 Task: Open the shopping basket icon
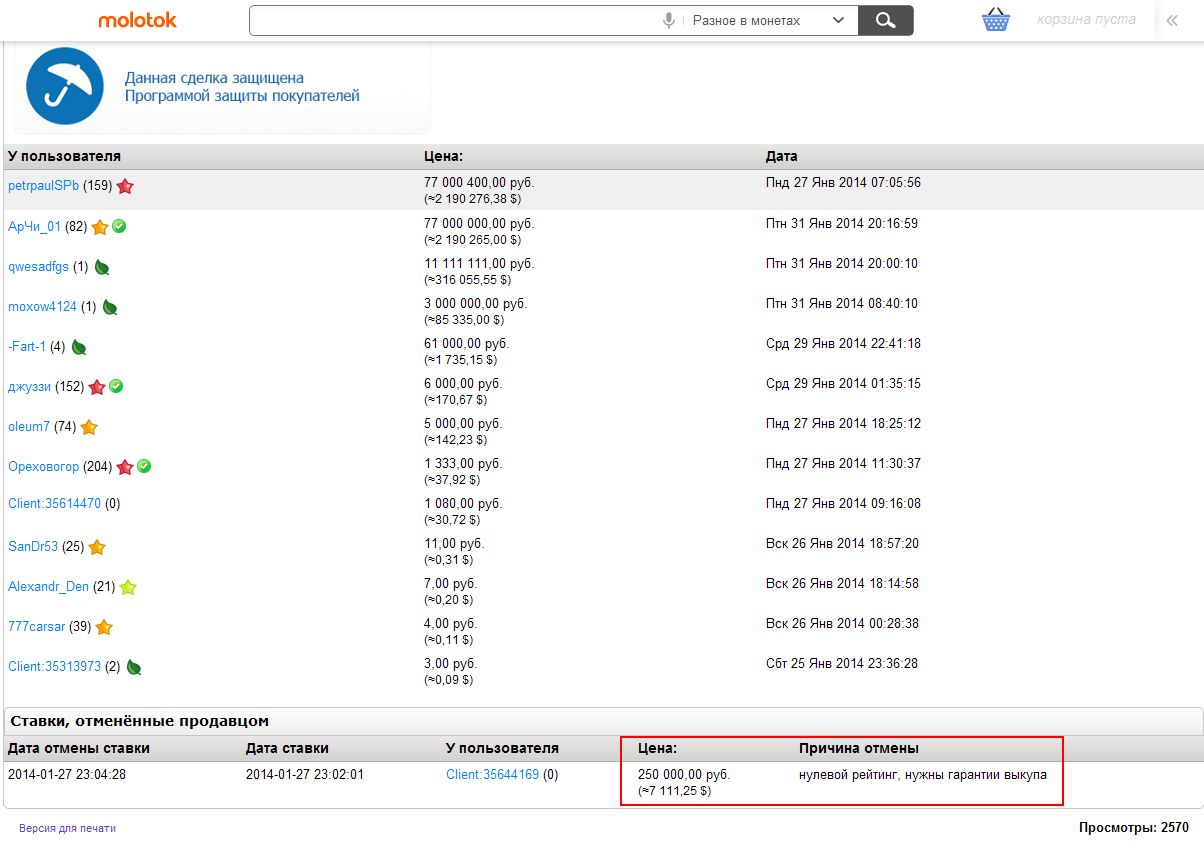tap(996, 20)
